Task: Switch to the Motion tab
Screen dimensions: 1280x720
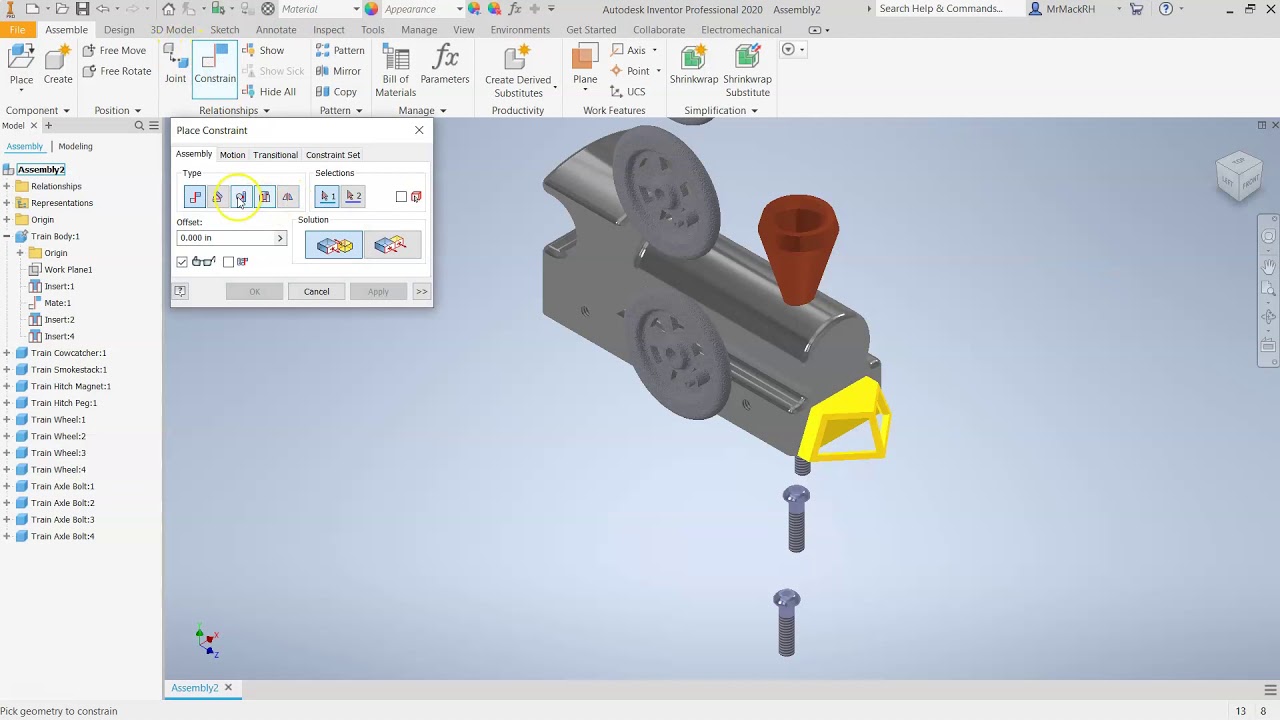Action: [232, 155]
